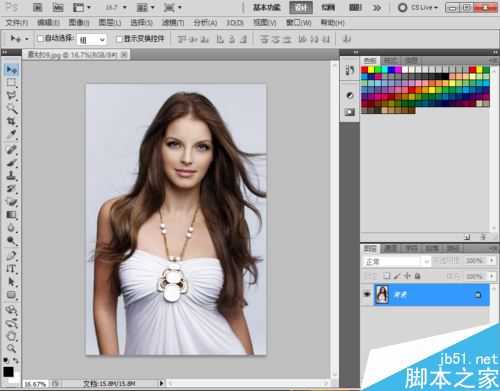Select the Pen tool
The height and width of the screenshot is (391, 500).
(x=12, y=255)
